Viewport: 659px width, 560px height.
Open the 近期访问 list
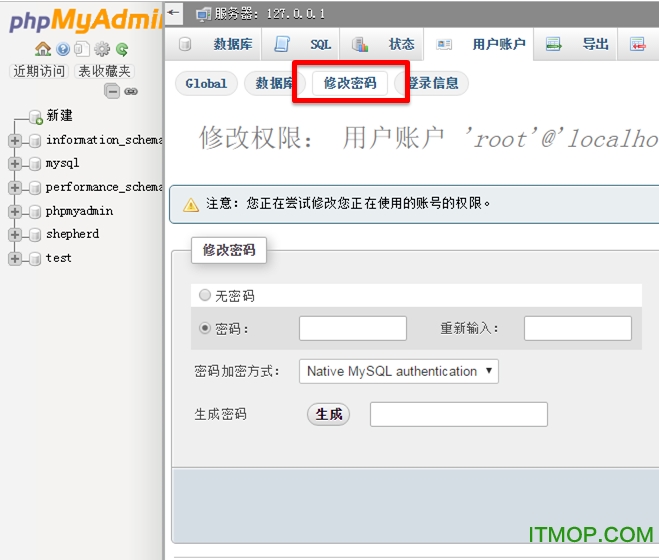[39, 71]
